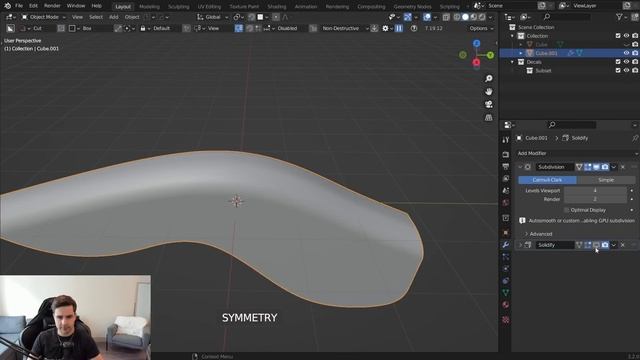Switch to the Shading workspace tab
640x360 pixels.
(x=277, y=7)
